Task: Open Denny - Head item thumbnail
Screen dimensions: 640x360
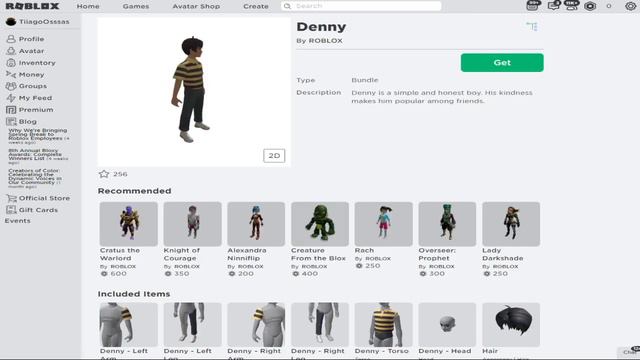Action: coord(447,324)
